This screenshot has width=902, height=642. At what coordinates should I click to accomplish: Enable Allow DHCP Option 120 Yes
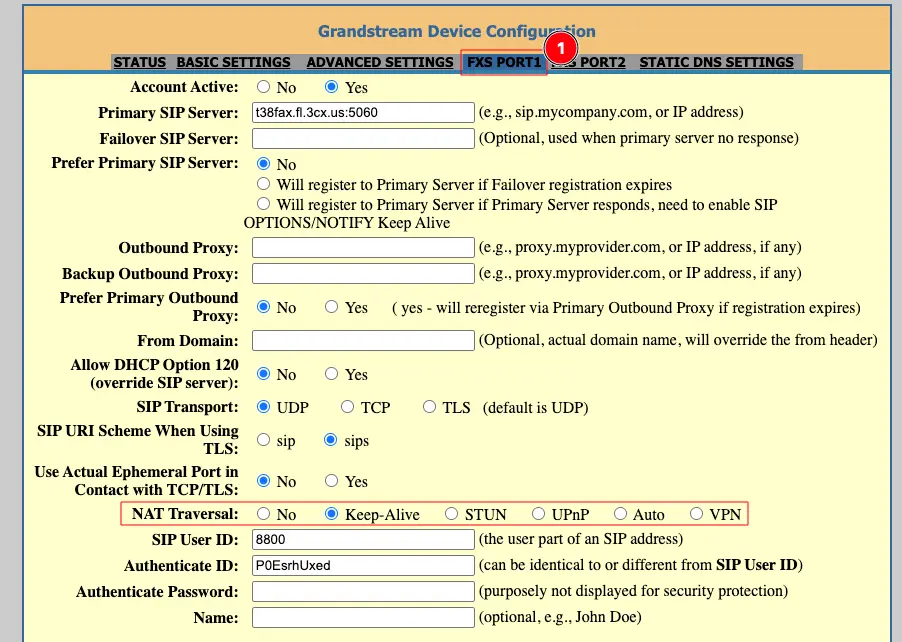pyautogui.click(x=332, y=374)
